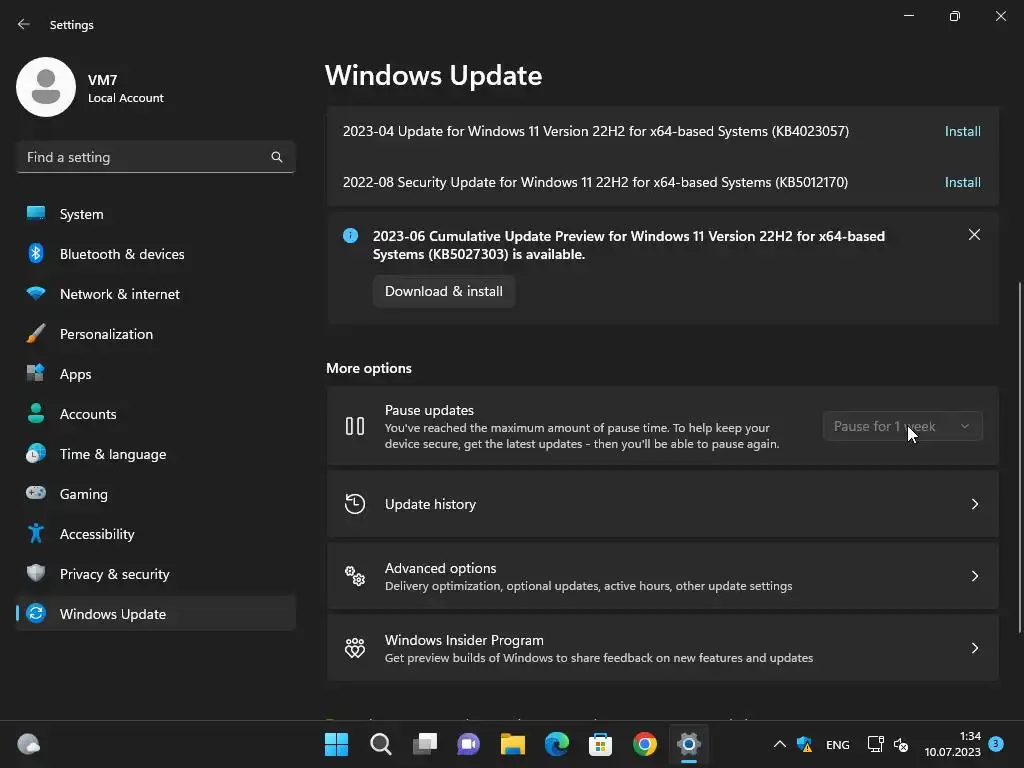This screenshot has height=768, width=1024.
Task: Open Windows Insider Program via chevron
Action: pyautogui.click(x=974, y=648)
